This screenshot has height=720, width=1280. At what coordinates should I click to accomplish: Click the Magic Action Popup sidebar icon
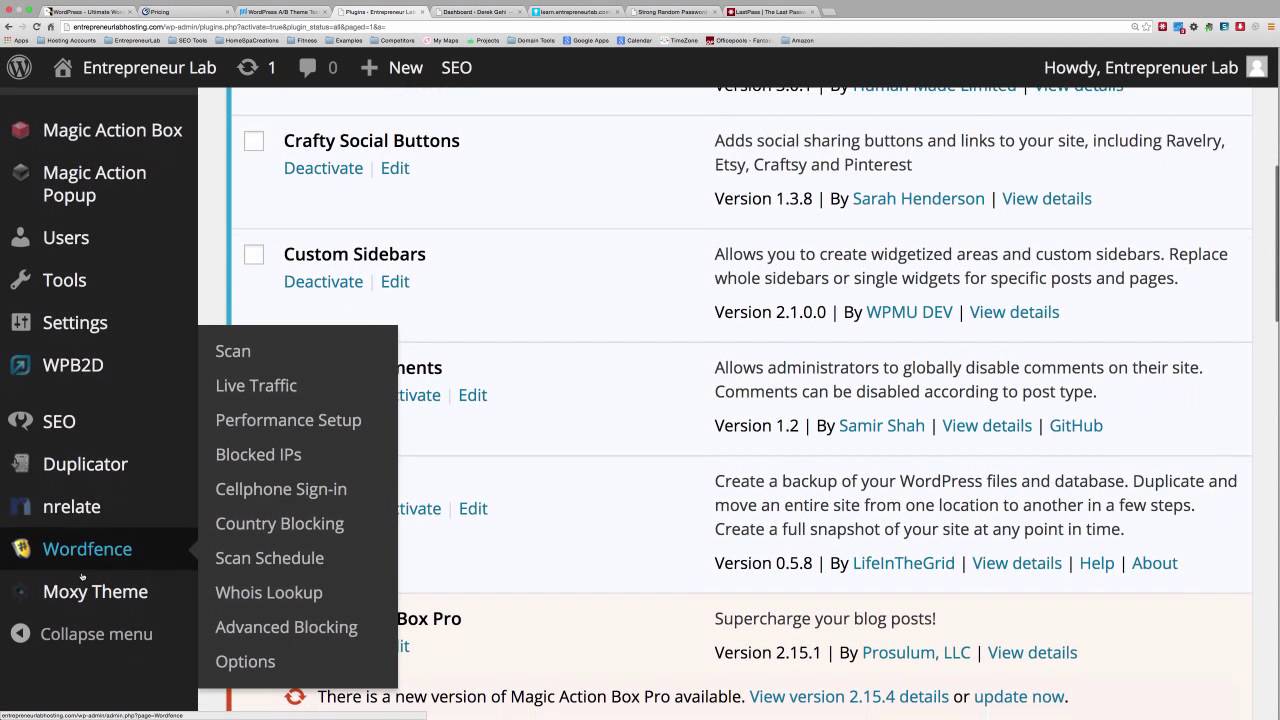20,173
